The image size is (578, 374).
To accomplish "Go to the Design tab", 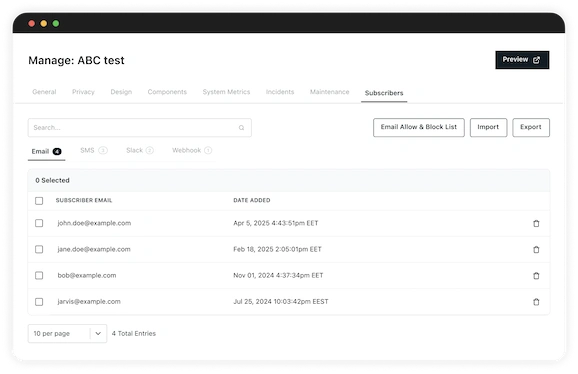I will pyautogui.click(x=121, y=92).
